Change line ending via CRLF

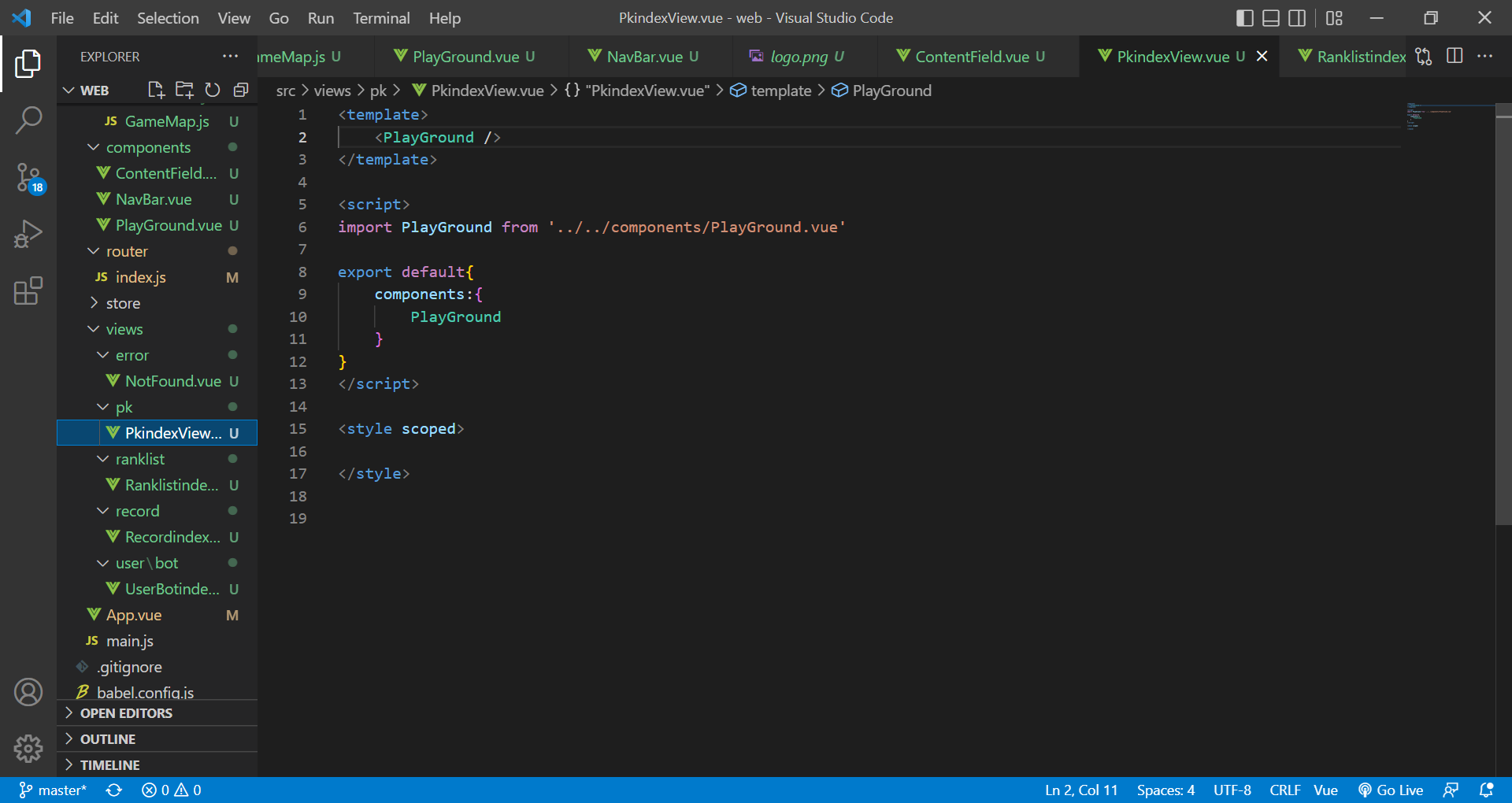click(x=1284, y=790)
